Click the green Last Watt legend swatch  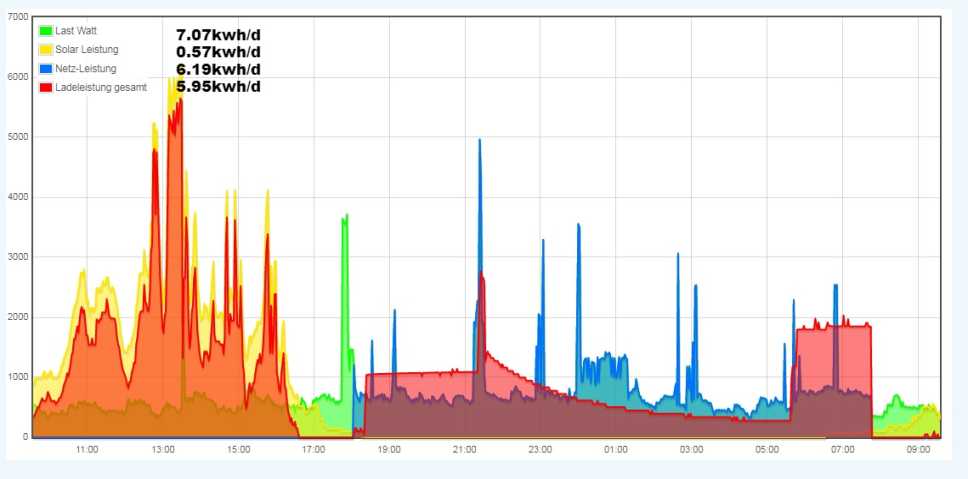click(x=45, y=31)
